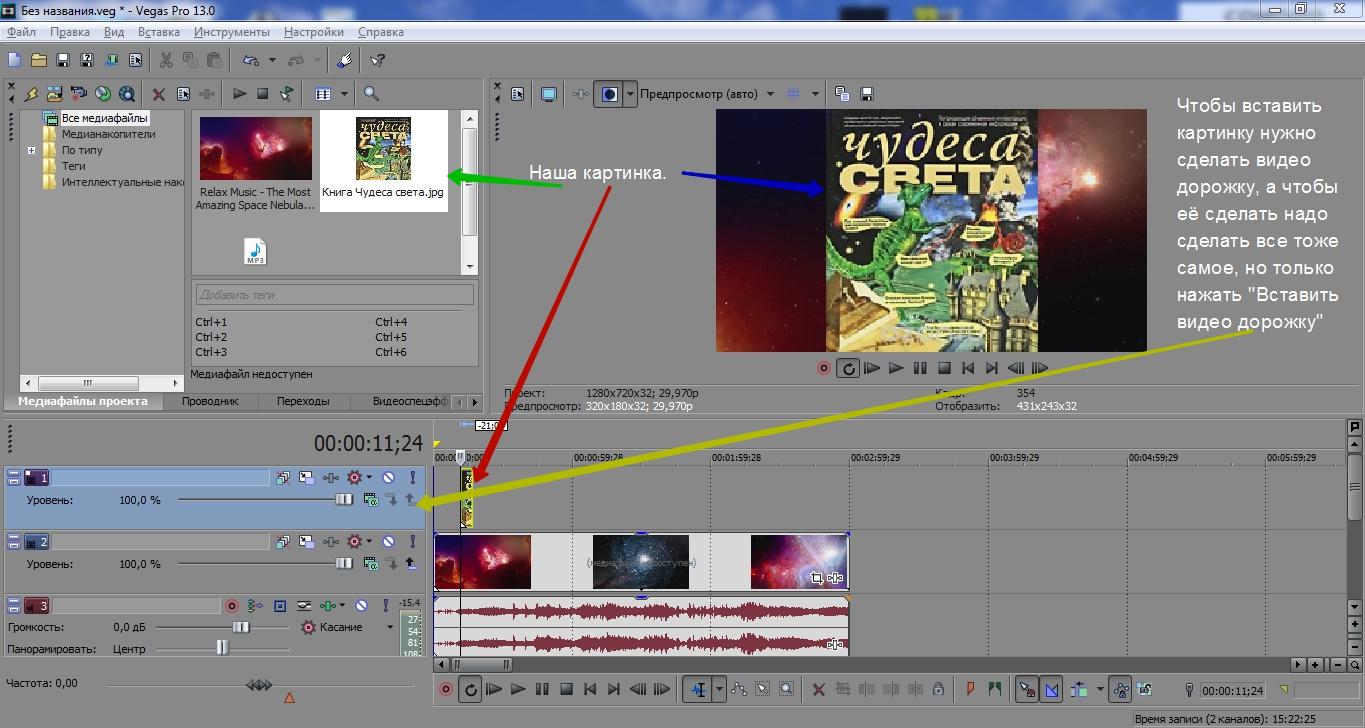Select the Zoom edit tool in the bottom toolbar

[787, 689]
